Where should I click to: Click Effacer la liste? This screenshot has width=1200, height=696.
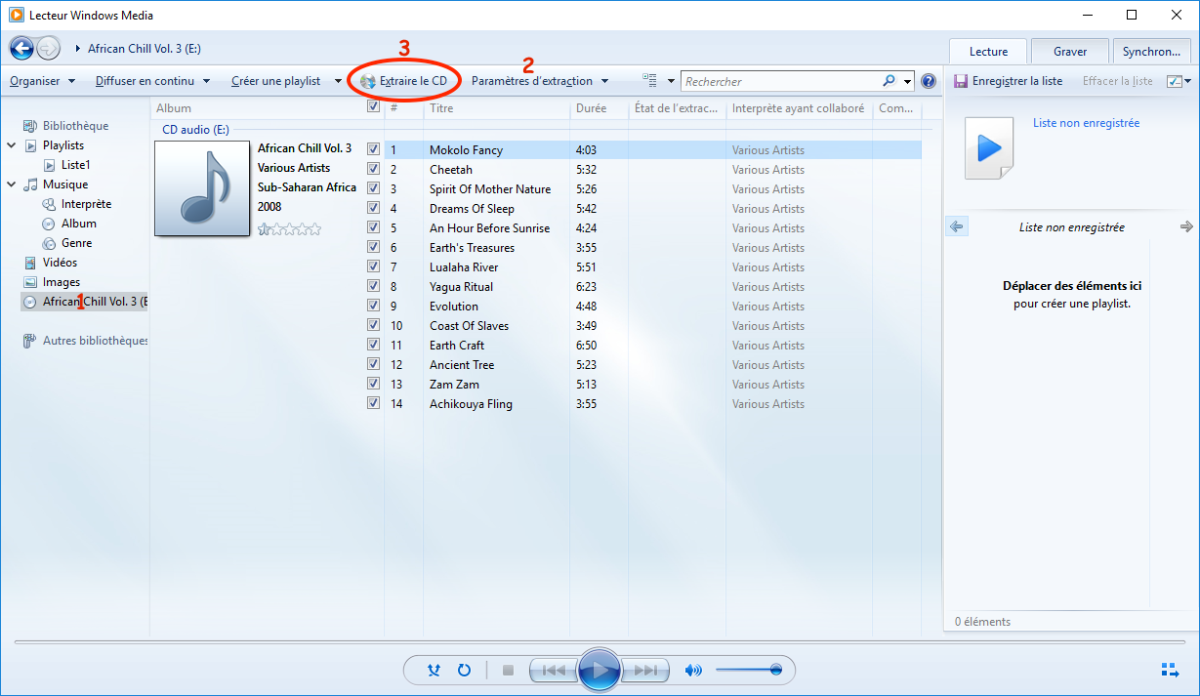click(1117, 81)
